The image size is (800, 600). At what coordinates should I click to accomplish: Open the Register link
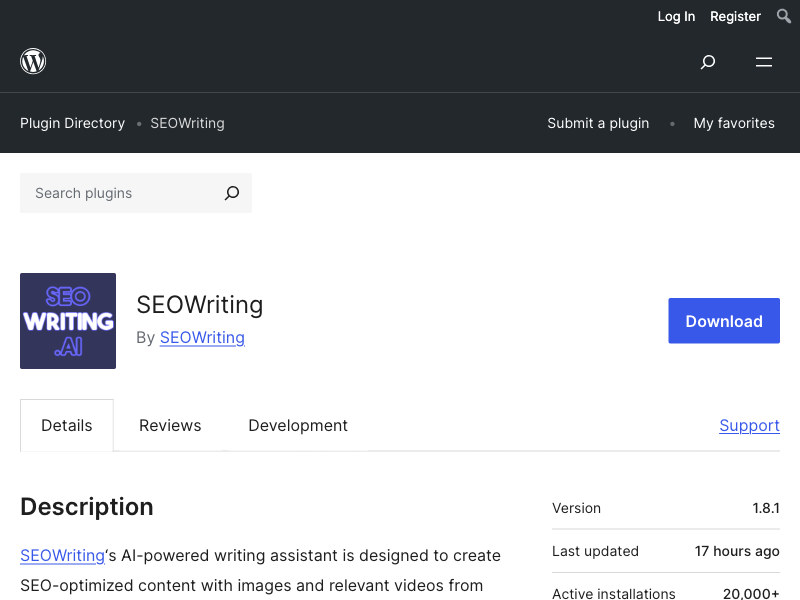[x=735, y=16]
